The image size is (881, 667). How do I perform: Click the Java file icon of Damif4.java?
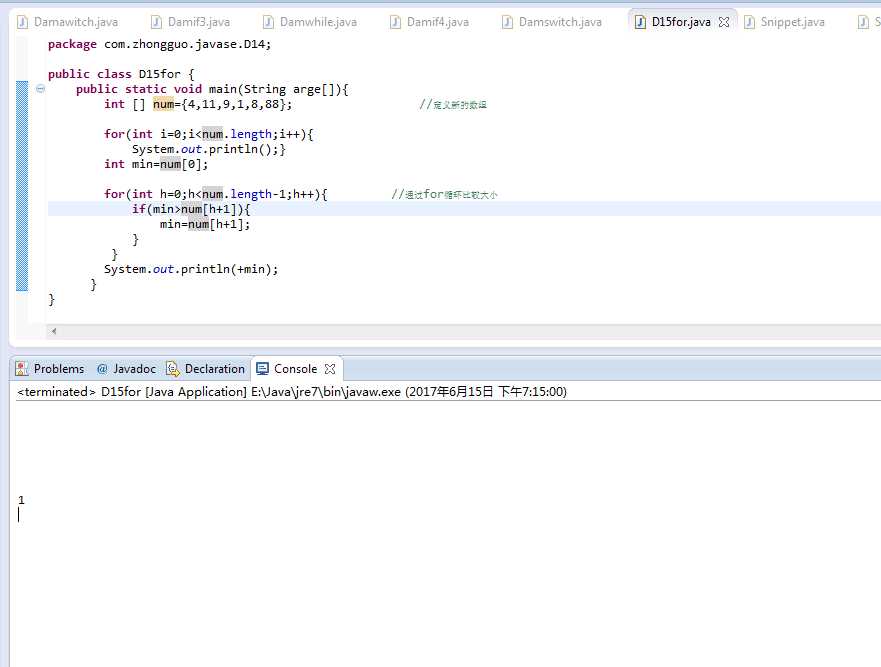tap(396, 22)
